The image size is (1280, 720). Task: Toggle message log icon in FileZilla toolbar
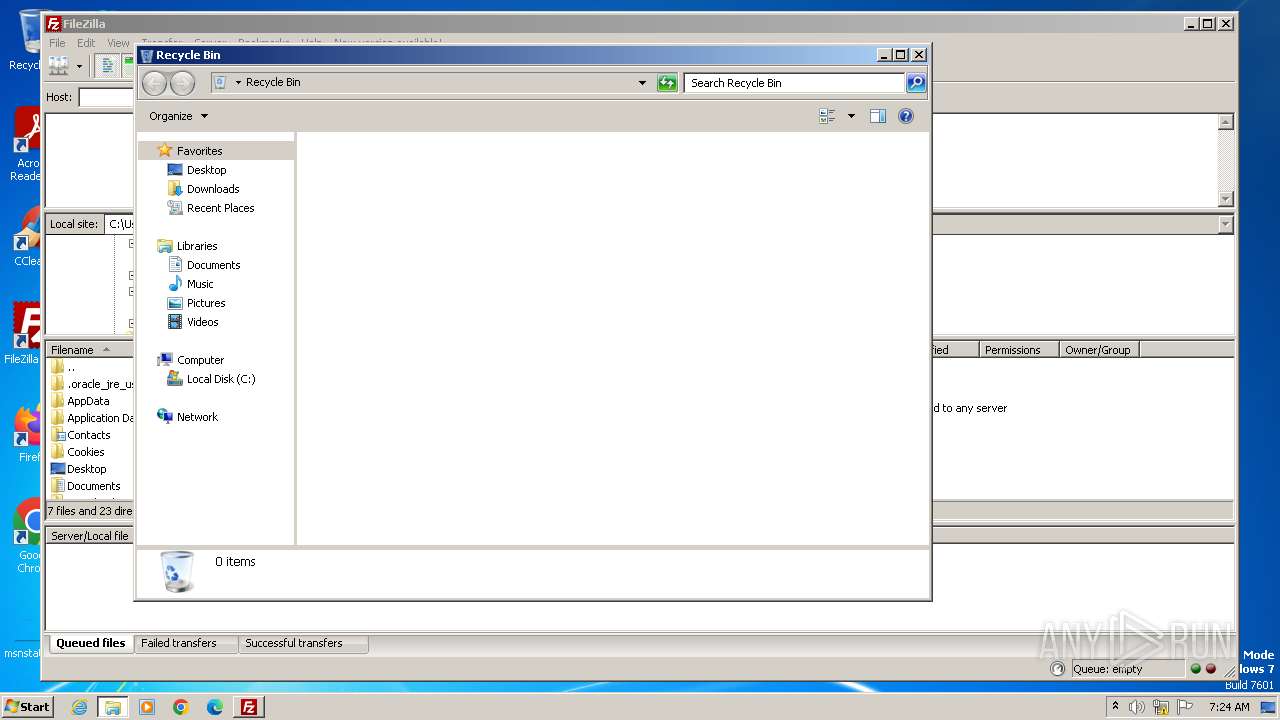(108, 66)
